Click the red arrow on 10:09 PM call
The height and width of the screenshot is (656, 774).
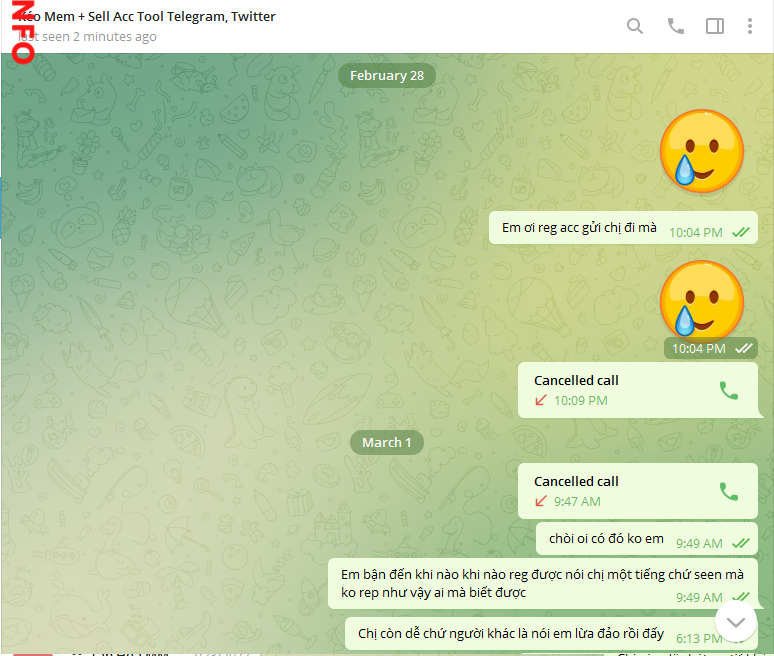click(x=541, y=400)
